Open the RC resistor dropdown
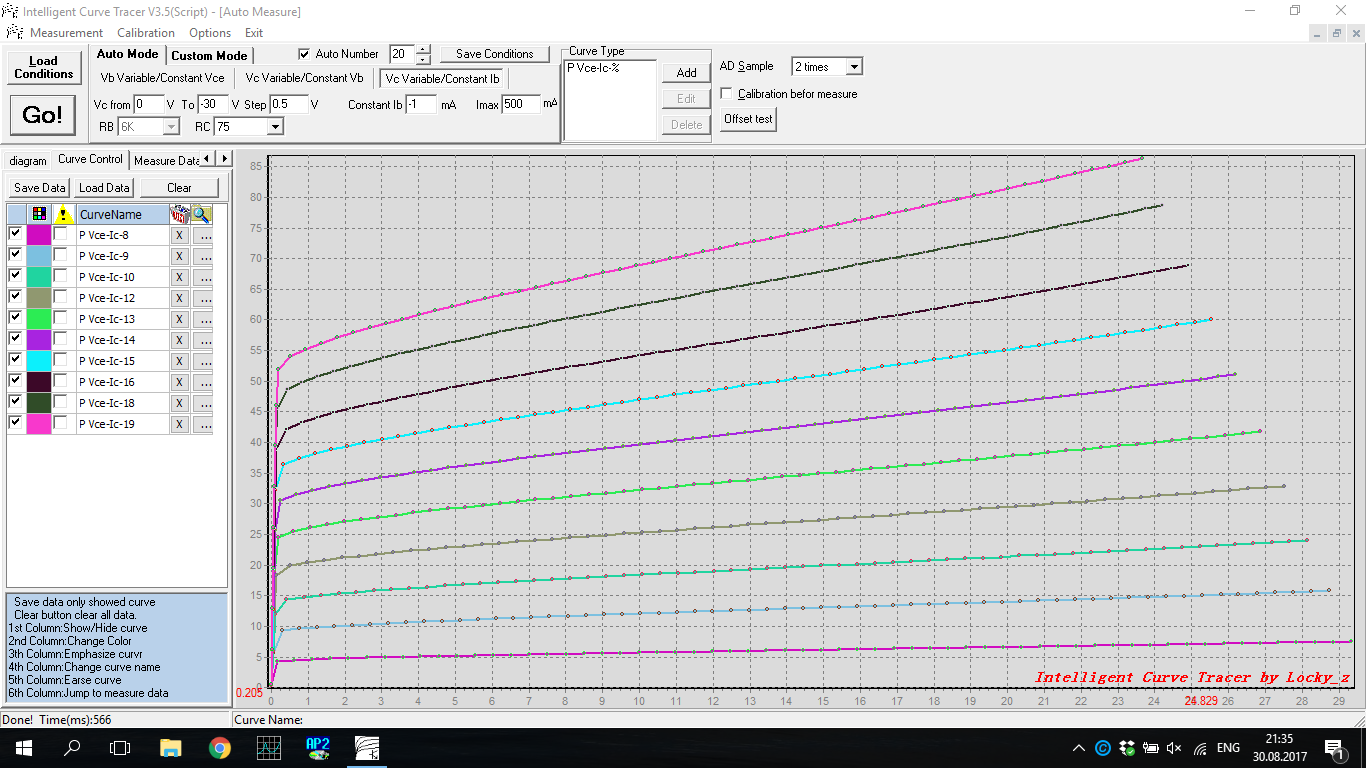This screenshot has height=768, width=1366. pos(274,127)
